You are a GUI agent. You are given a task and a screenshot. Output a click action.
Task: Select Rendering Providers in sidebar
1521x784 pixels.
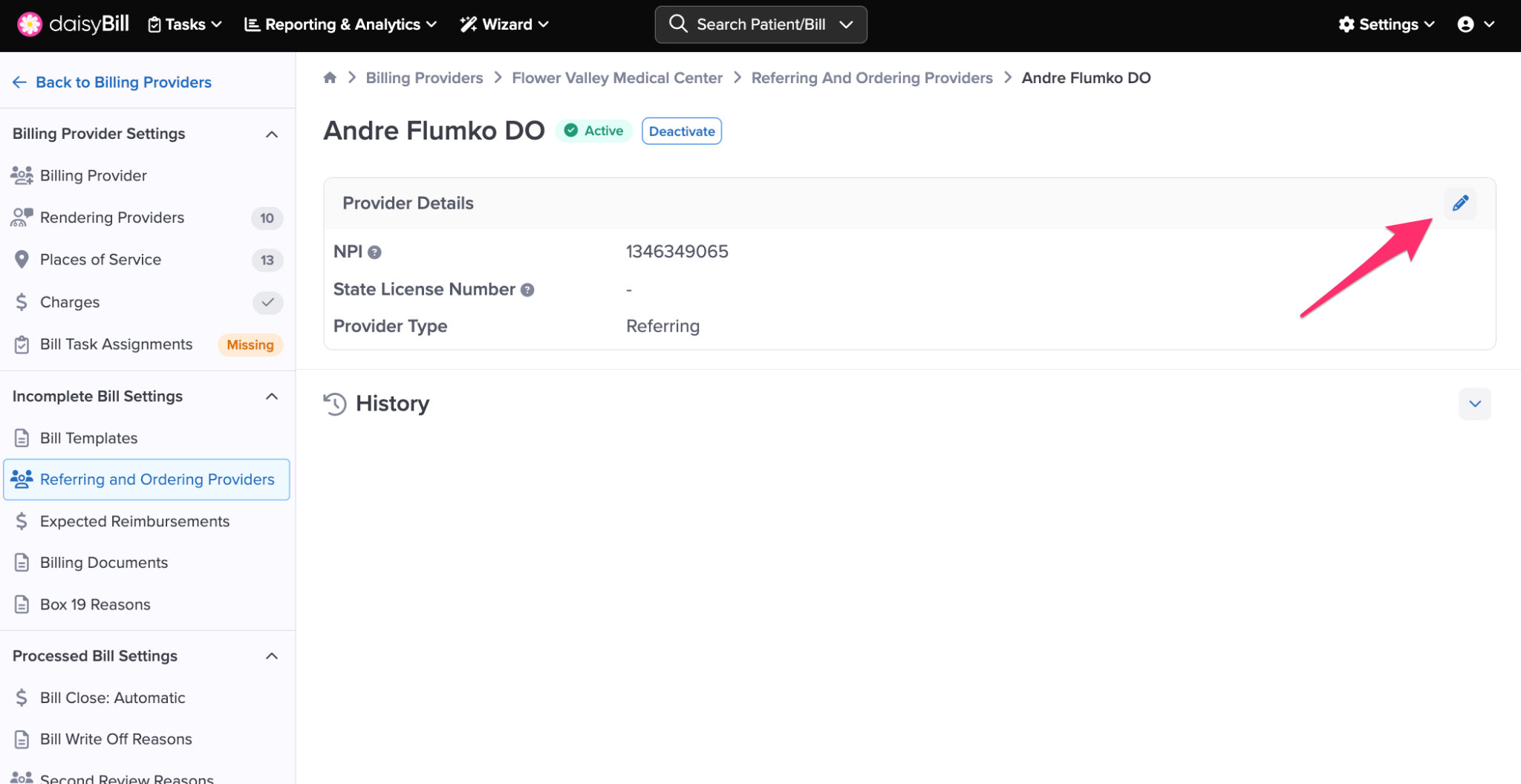tap(112, 218)
